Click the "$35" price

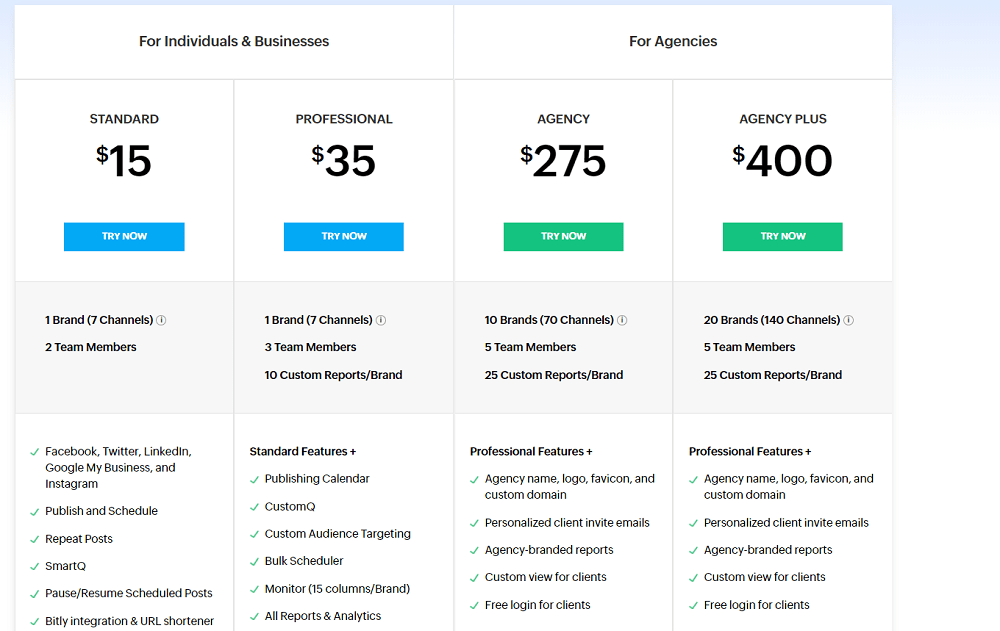coord(343,160)
